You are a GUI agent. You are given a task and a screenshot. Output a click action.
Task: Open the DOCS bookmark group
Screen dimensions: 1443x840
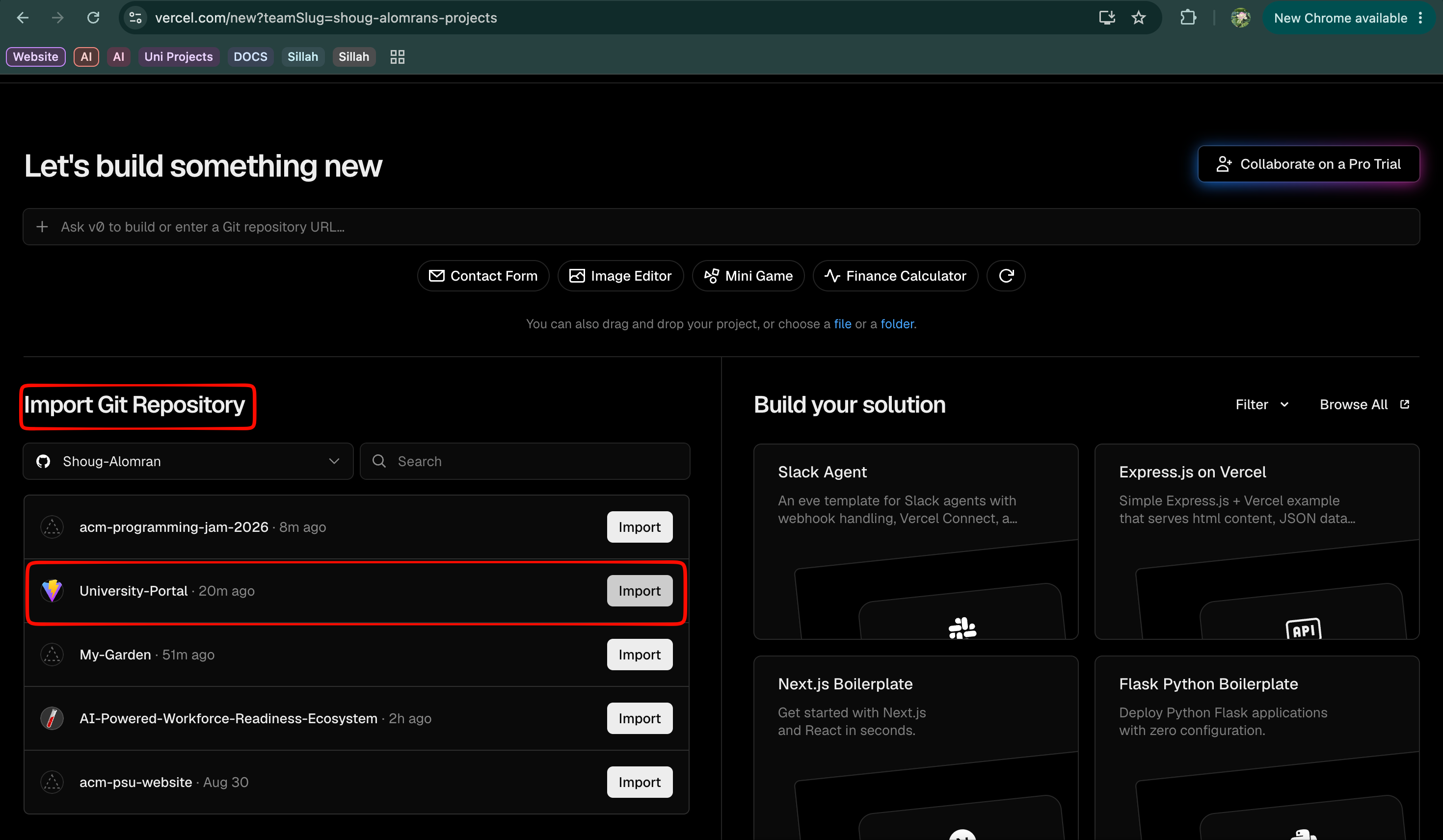pyautogui.click(x=250, y=57)
